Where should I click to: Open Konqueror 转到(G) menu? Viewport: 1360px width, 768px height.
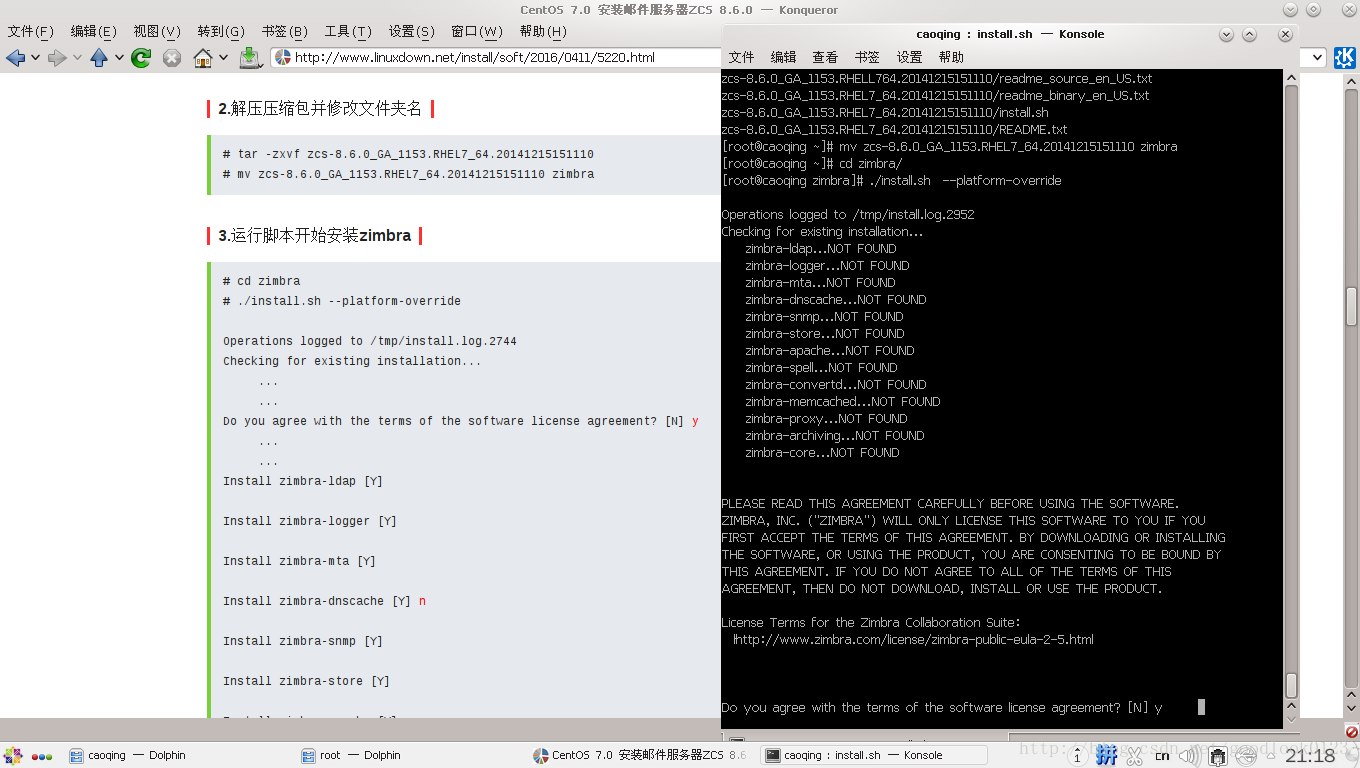coord(221,32)
